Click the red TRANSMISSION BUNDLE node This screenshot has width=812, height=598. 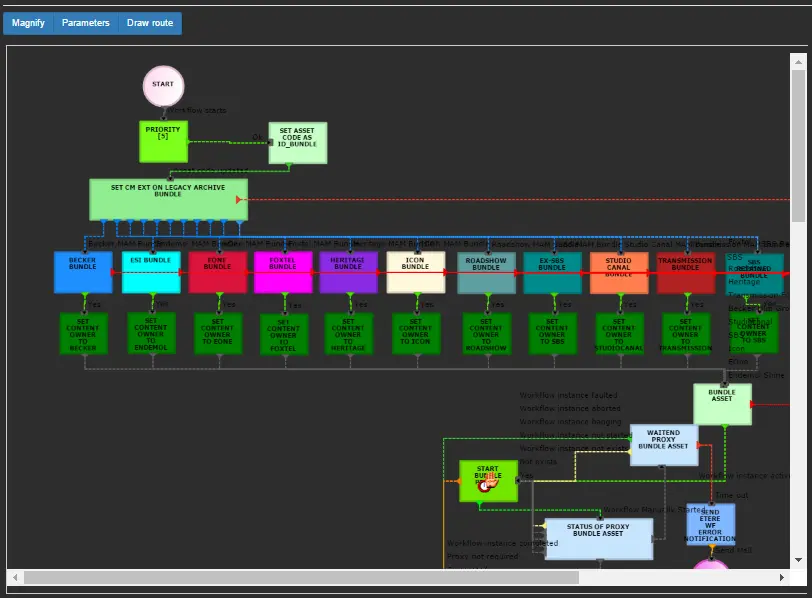(686, 272)
